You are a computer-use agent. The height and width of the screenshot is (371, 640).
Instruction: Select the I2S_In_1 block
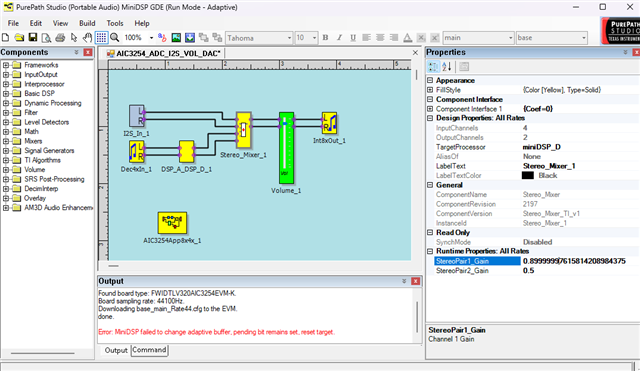137,116
